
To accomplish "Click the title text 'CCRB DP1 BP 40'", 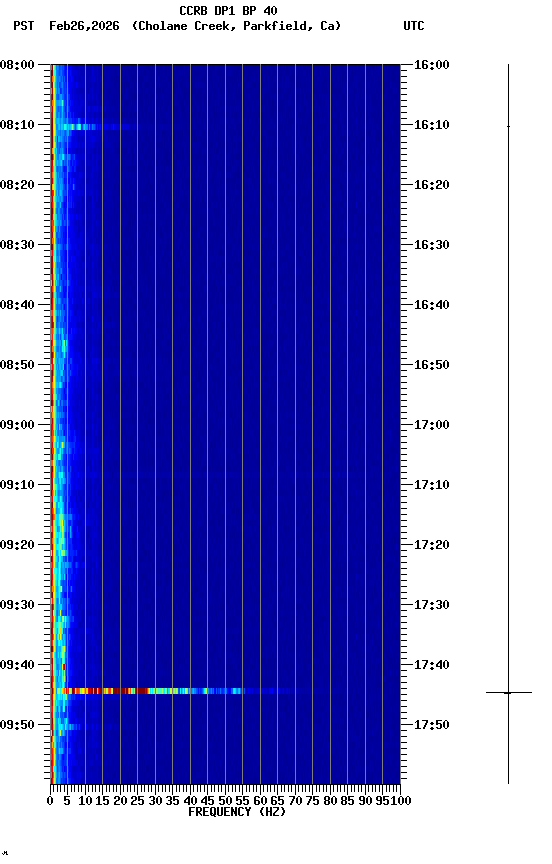I will pyautogui.click(x=228, y=11).
